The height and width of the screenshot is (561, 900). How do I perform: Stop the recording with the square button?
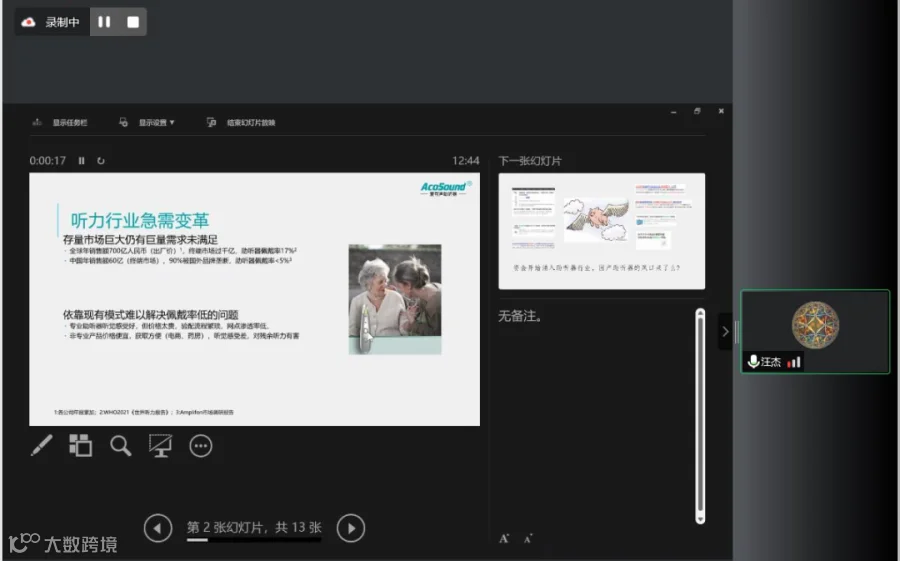(133, 22)
